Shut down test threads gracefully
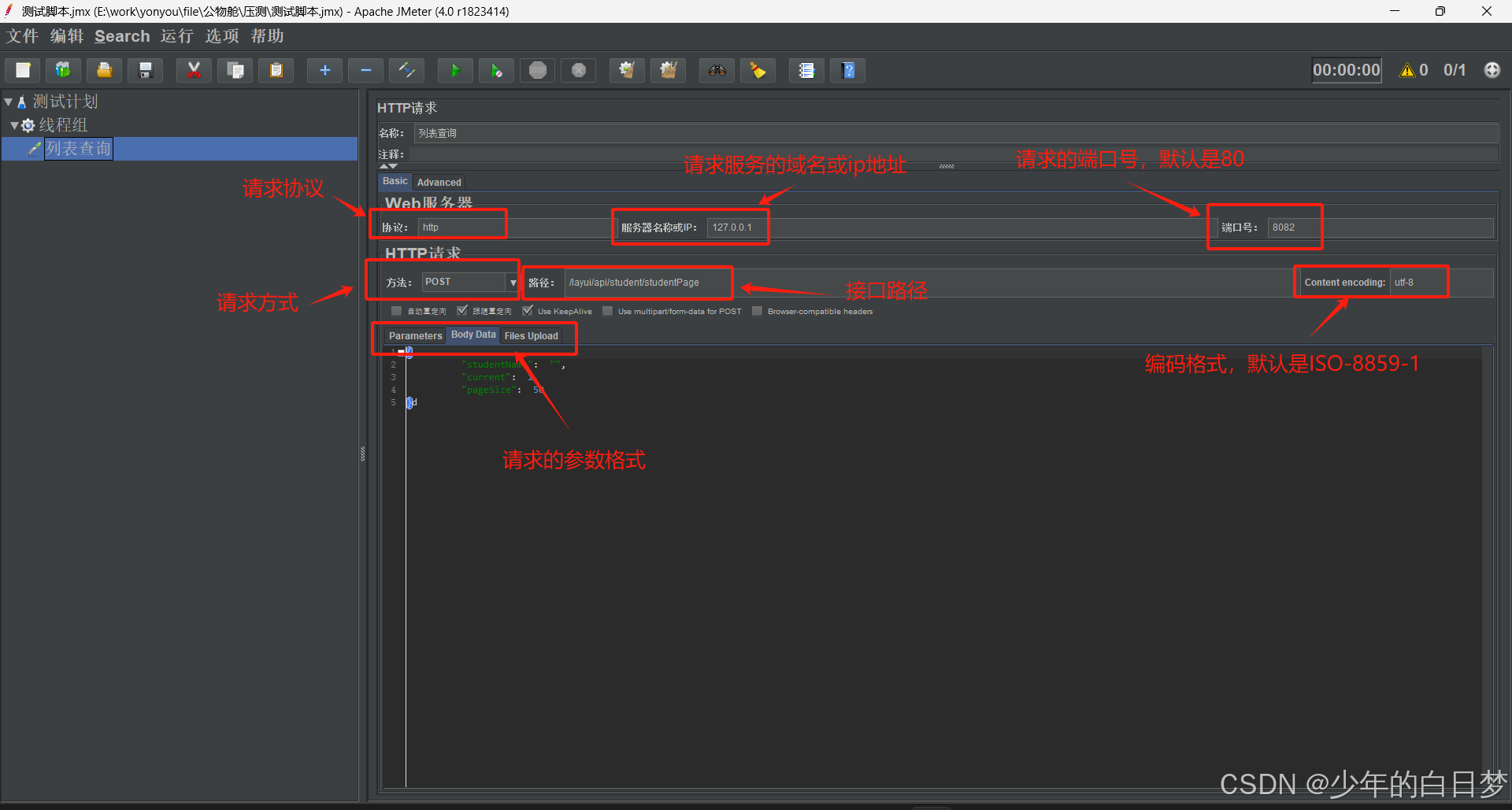 tap(579, 70)
